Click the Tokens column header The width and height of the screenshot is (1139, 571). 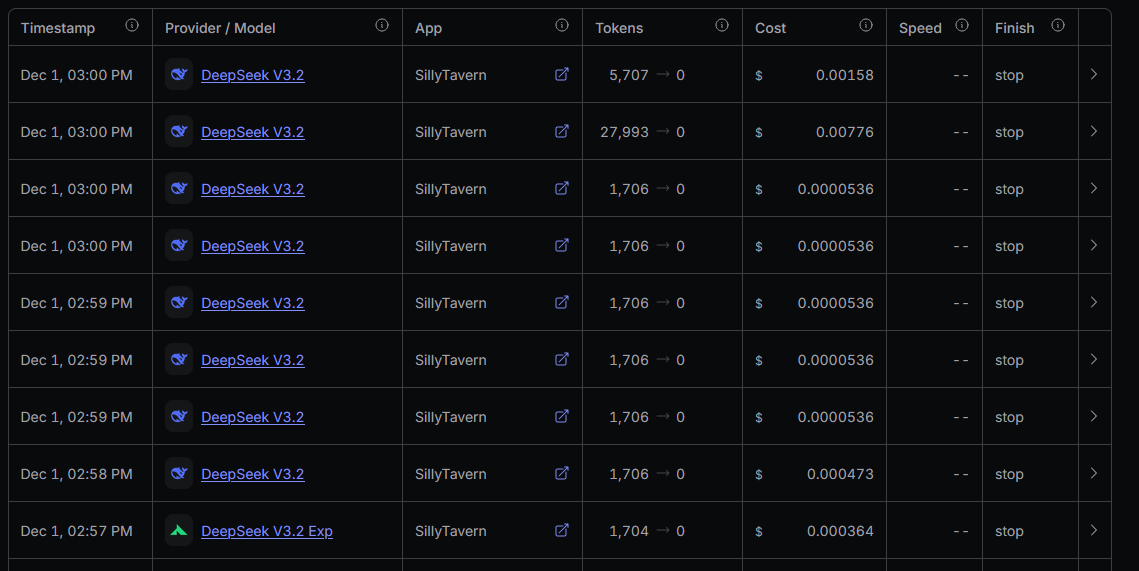(620, 28)
